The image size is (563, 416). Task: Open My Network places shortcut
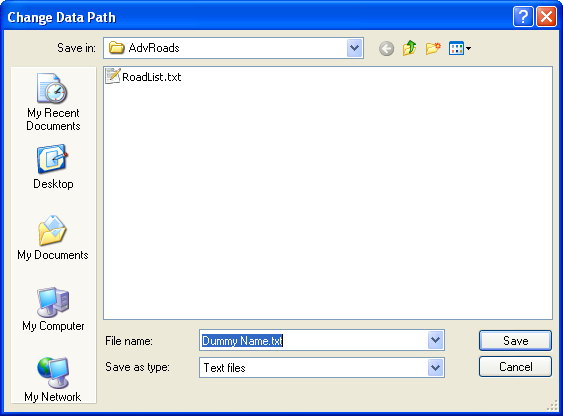tap(53, 379)
